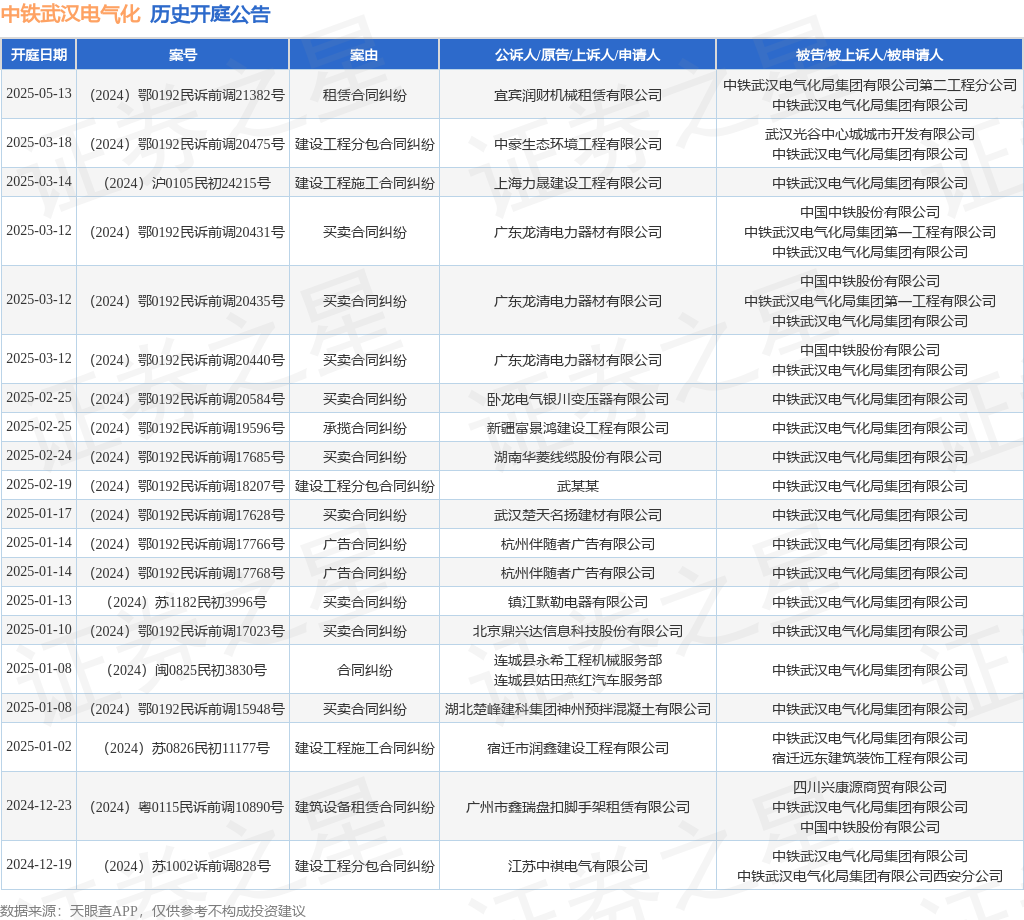
Task: Click defendant 中铁武汉电气化局集团有限公司第二工程分公司
Action: pyautogui.click(x=870, y=86)
